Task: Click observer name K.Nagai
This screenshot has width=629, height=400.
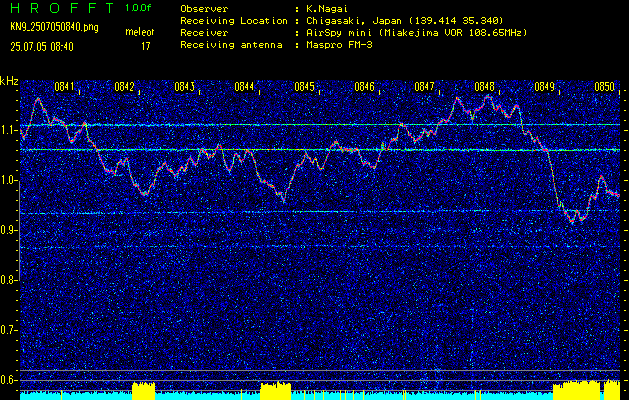Action: tap(327, 9)
